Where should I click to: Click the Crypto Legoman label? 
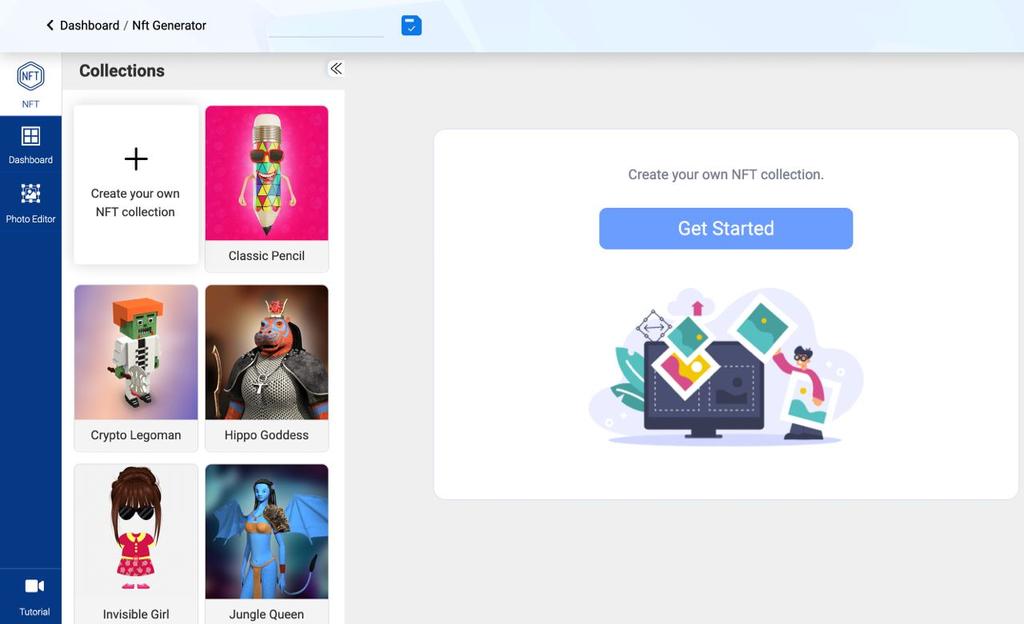click(136, 435)
